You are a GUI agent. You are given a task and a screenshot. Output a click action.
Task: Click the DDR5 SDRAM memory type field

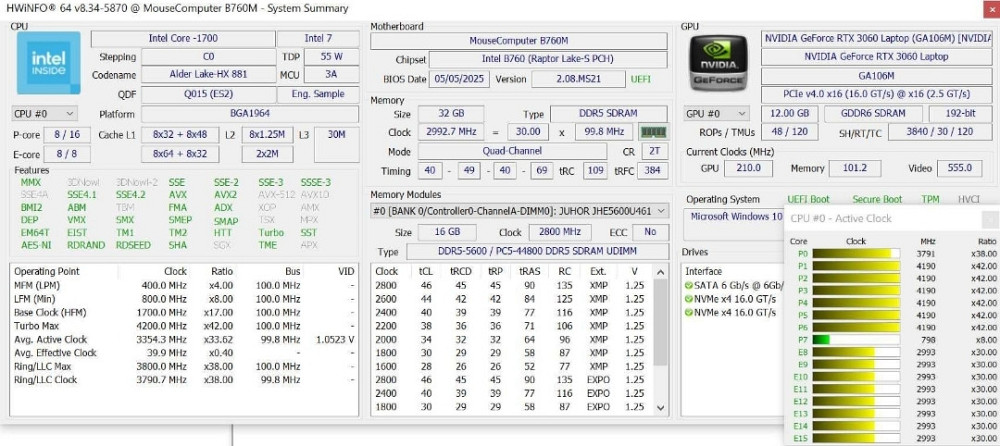pos(608,114)
